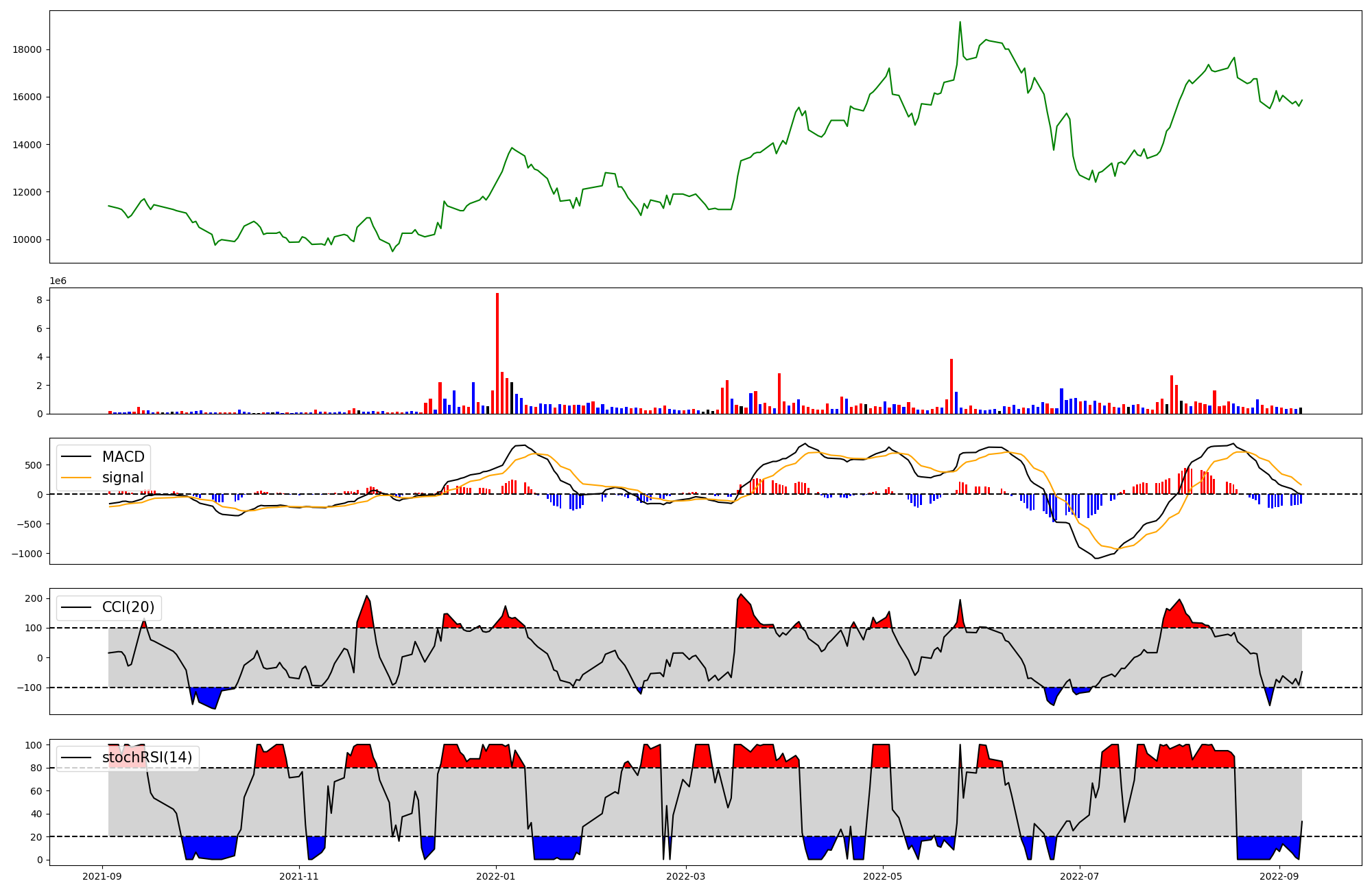Select the signal legend text
The height and width of the screenshot is (892, 1372).
(123, 478)
